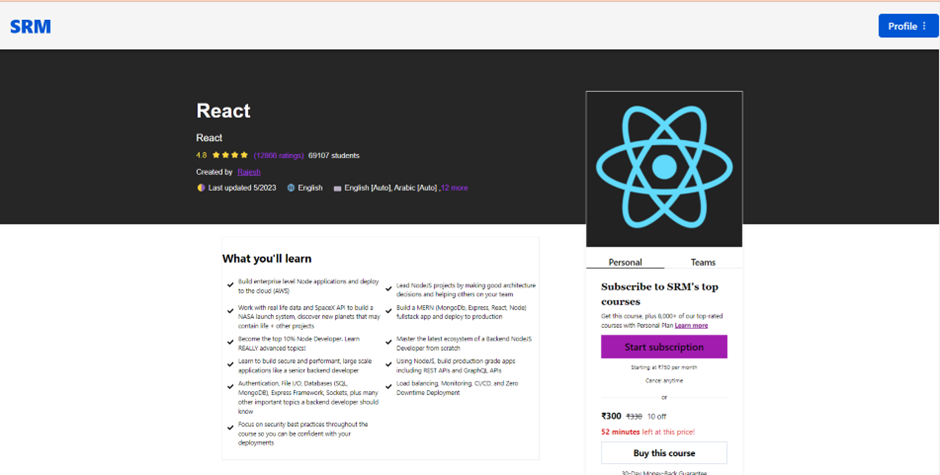
Task: Click the 'English [Auto], Arabic [Auto]' captions text
Action: [x=391, y=188]
